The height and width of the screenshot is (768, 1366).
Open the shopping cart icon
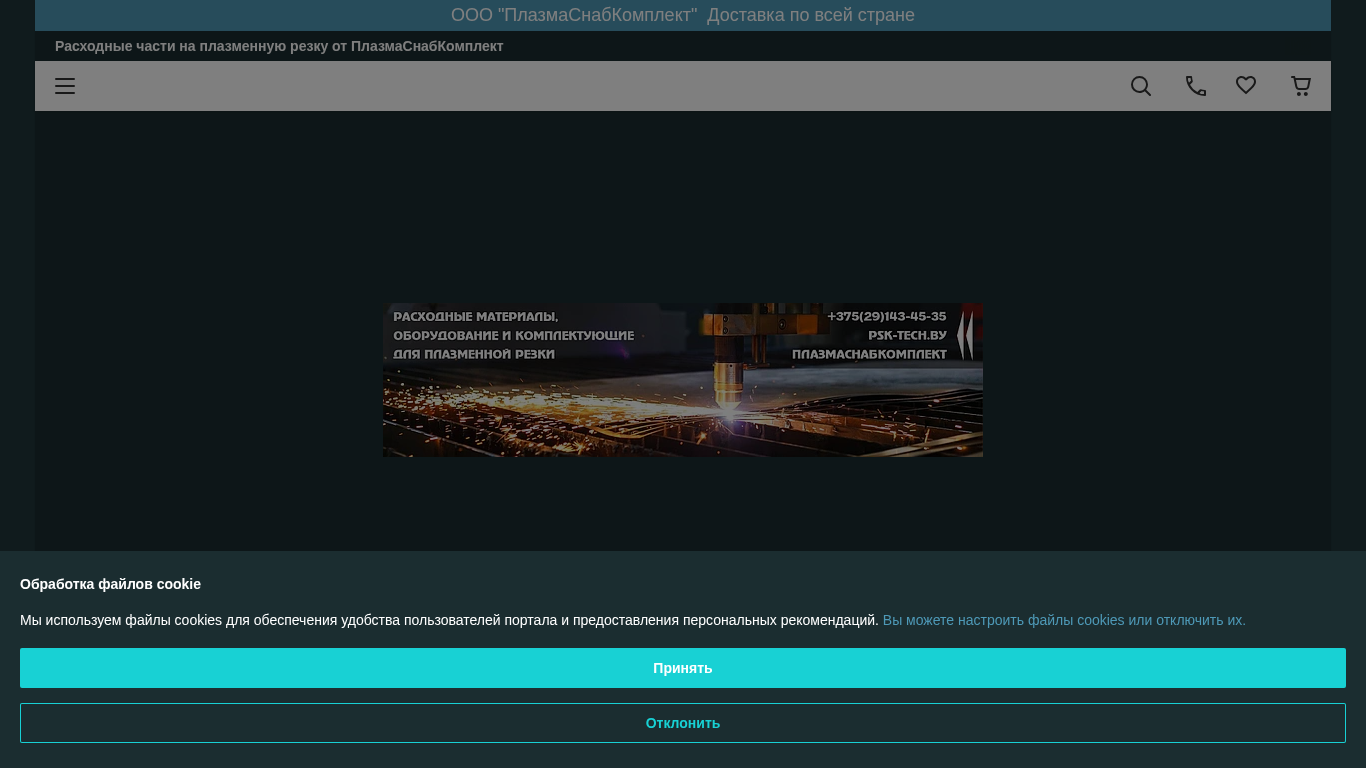click(1301, 86)
